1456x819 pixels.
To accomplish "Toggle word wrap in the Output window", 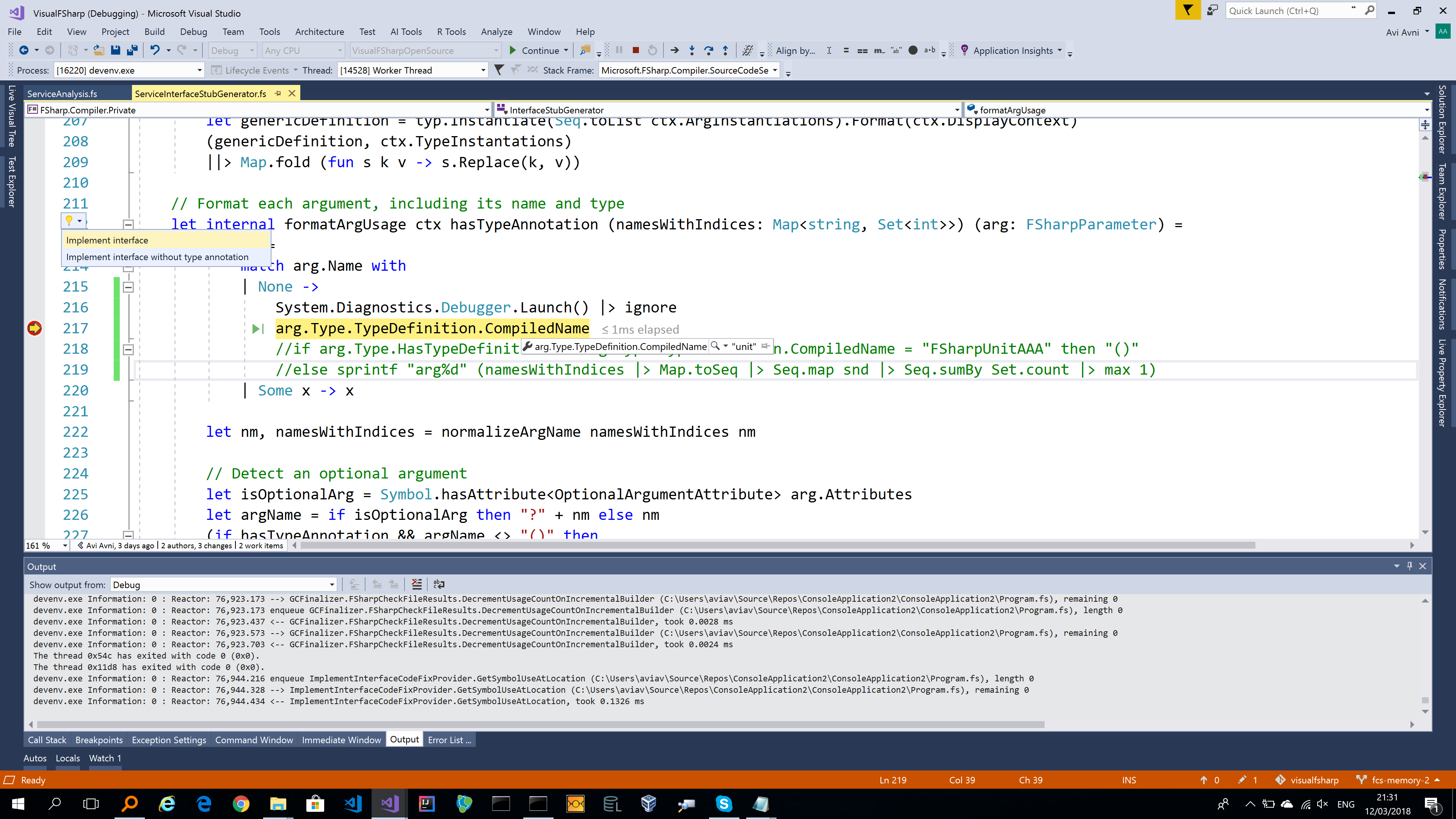I will pos(439,584).
